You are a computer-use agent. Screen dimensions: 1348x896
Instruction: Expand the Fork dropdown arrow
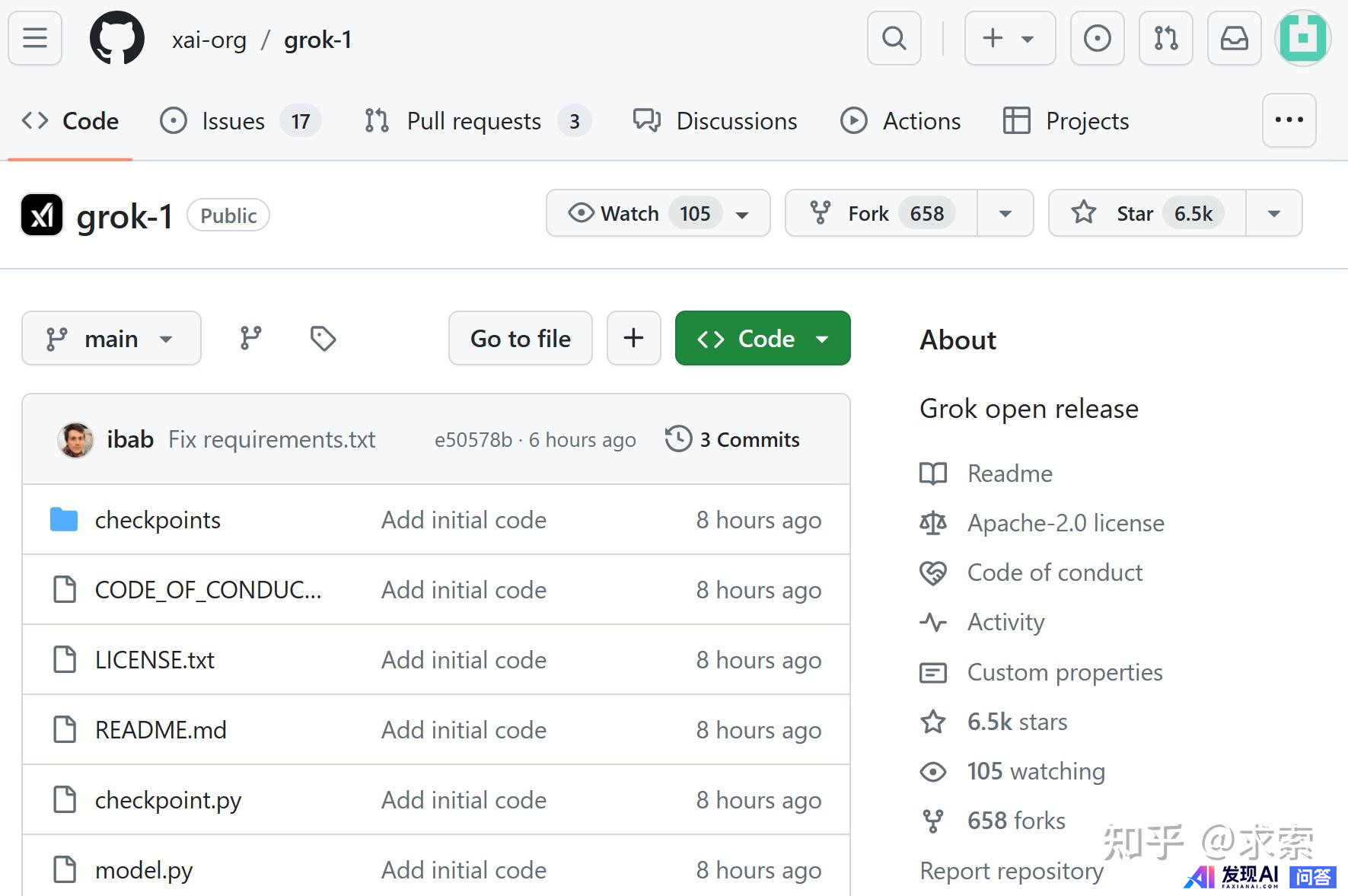tap(1005, 214)
